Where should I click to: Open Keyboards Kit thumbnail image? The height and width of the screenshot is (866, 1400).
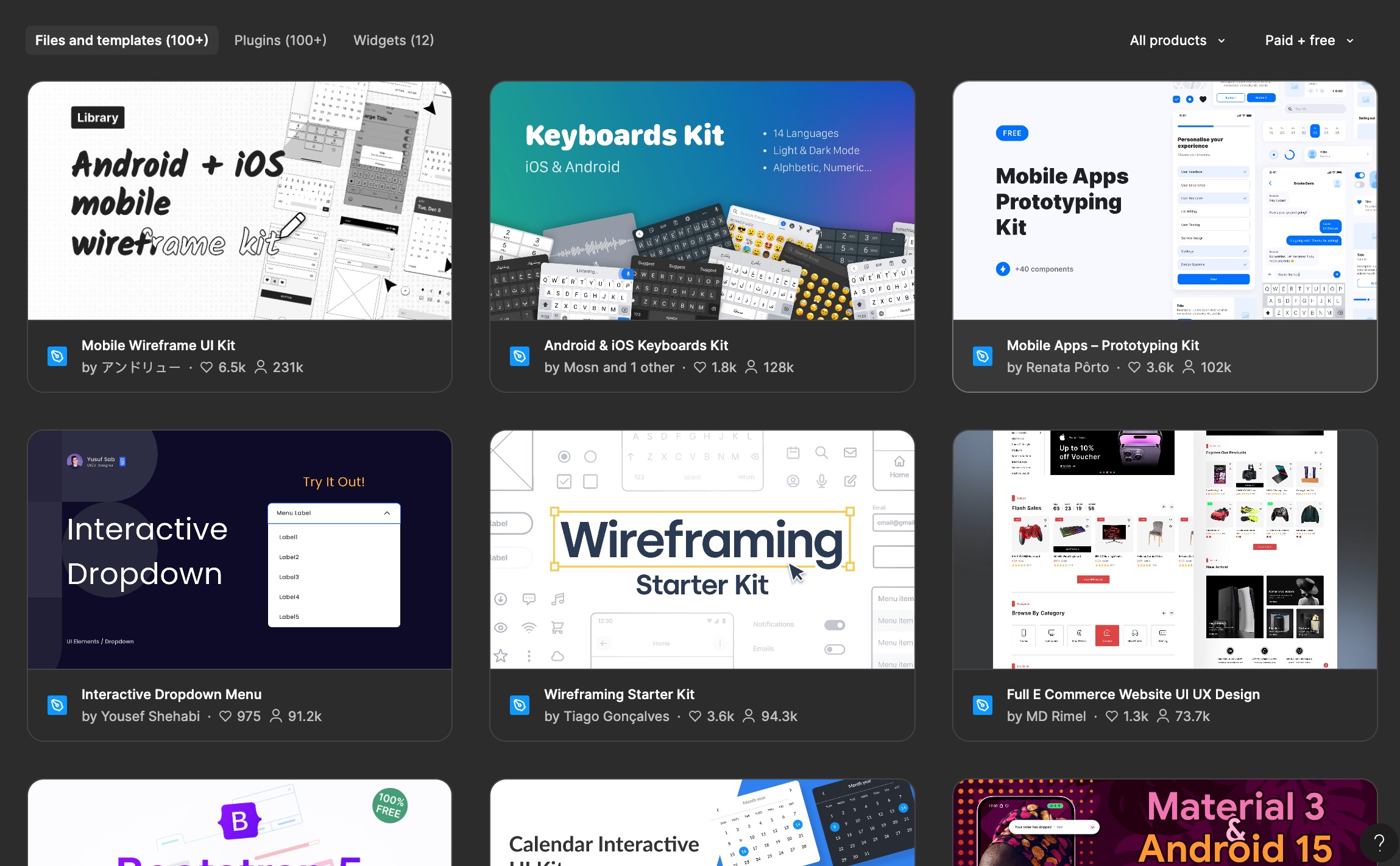[x=702, y=201]
